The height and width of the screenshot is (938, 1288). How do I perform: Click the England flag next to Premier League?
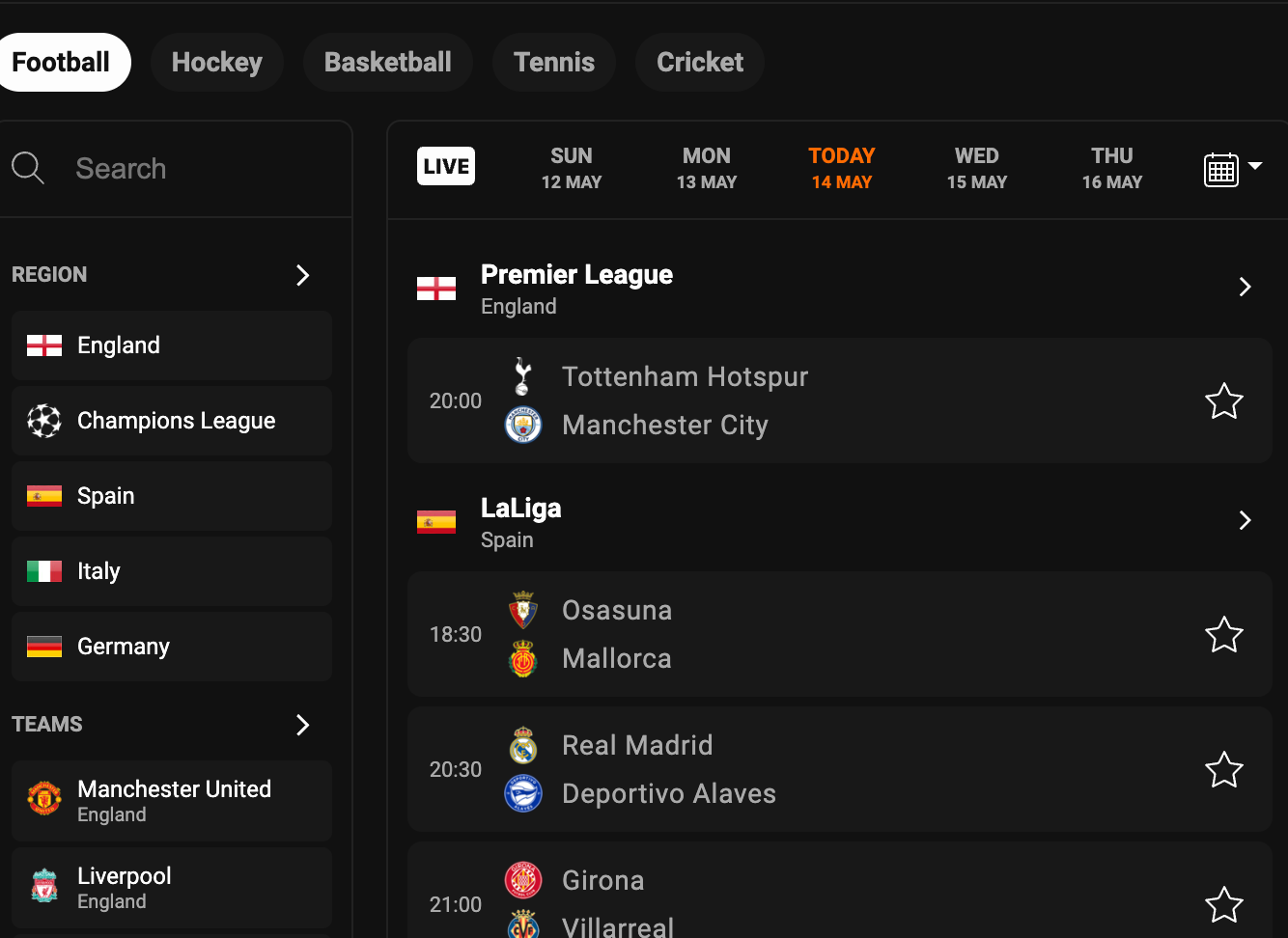point(436,287)
